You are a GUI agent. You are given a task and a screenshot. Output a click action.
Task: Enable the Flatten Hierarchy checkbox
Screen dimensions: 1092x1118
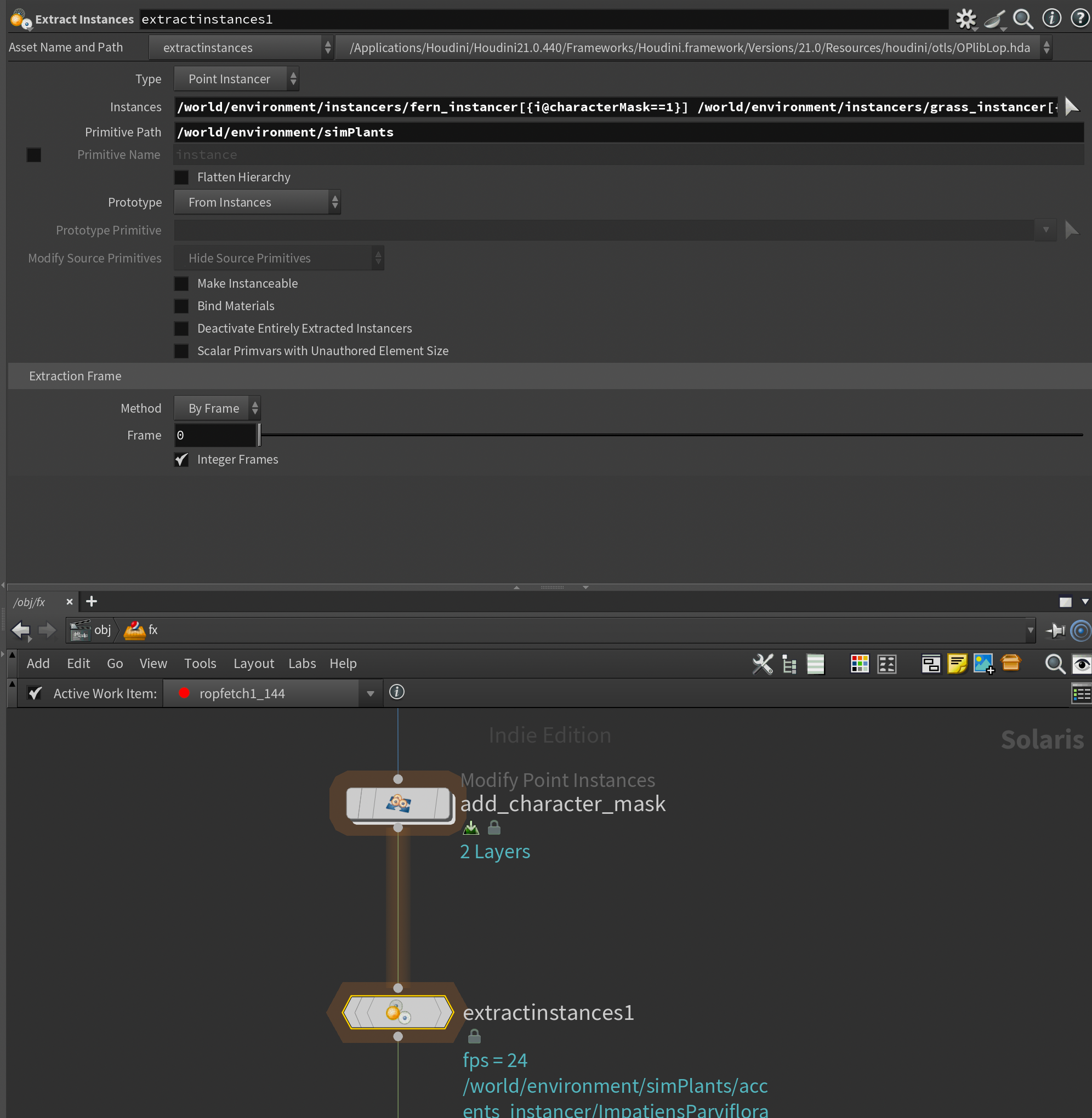click(x=181, y=177)
